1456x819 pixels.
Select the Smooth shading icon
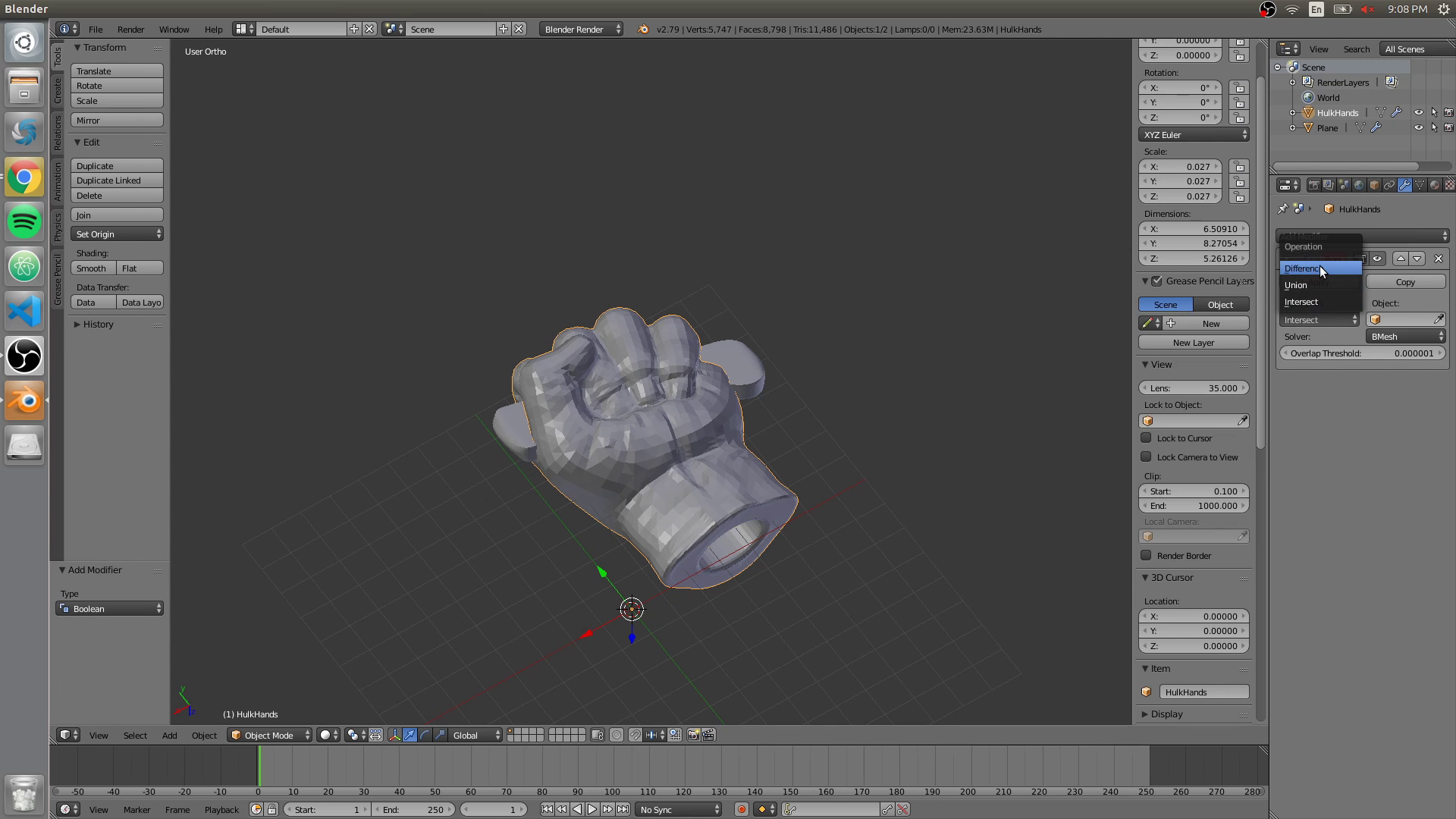[x=92, y=267]
